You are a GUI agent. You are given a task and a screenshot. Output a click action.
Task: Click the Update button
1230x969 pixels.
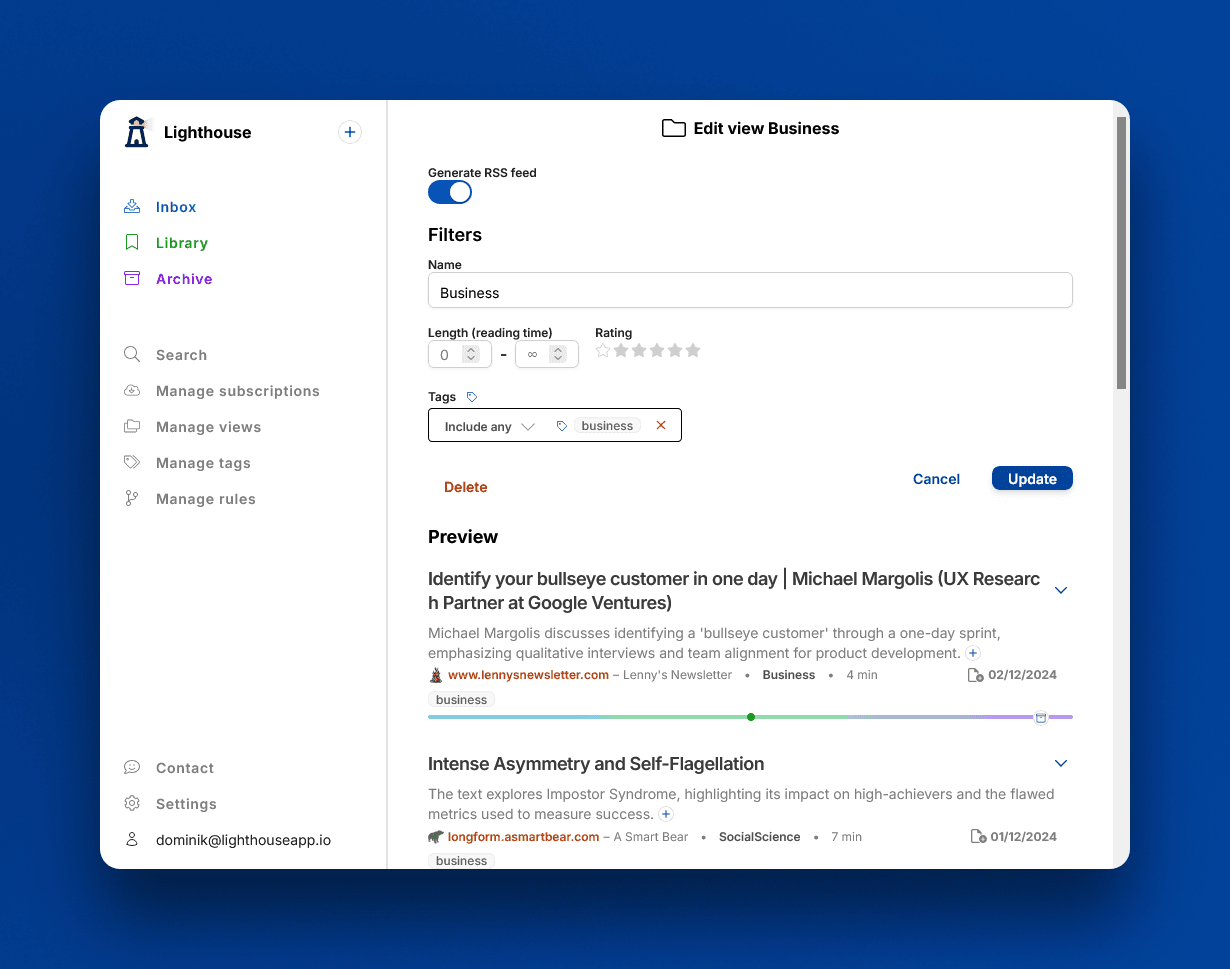[x=1032, y=479]
